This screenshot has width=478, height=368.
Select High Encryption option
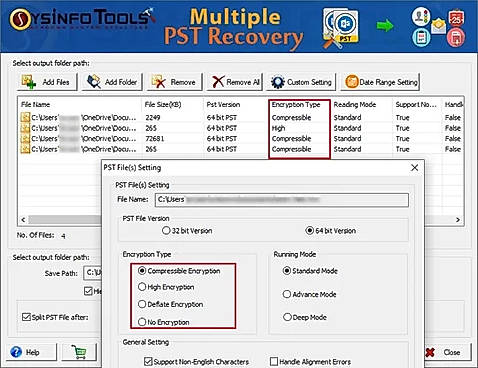[x=142, y=287]
